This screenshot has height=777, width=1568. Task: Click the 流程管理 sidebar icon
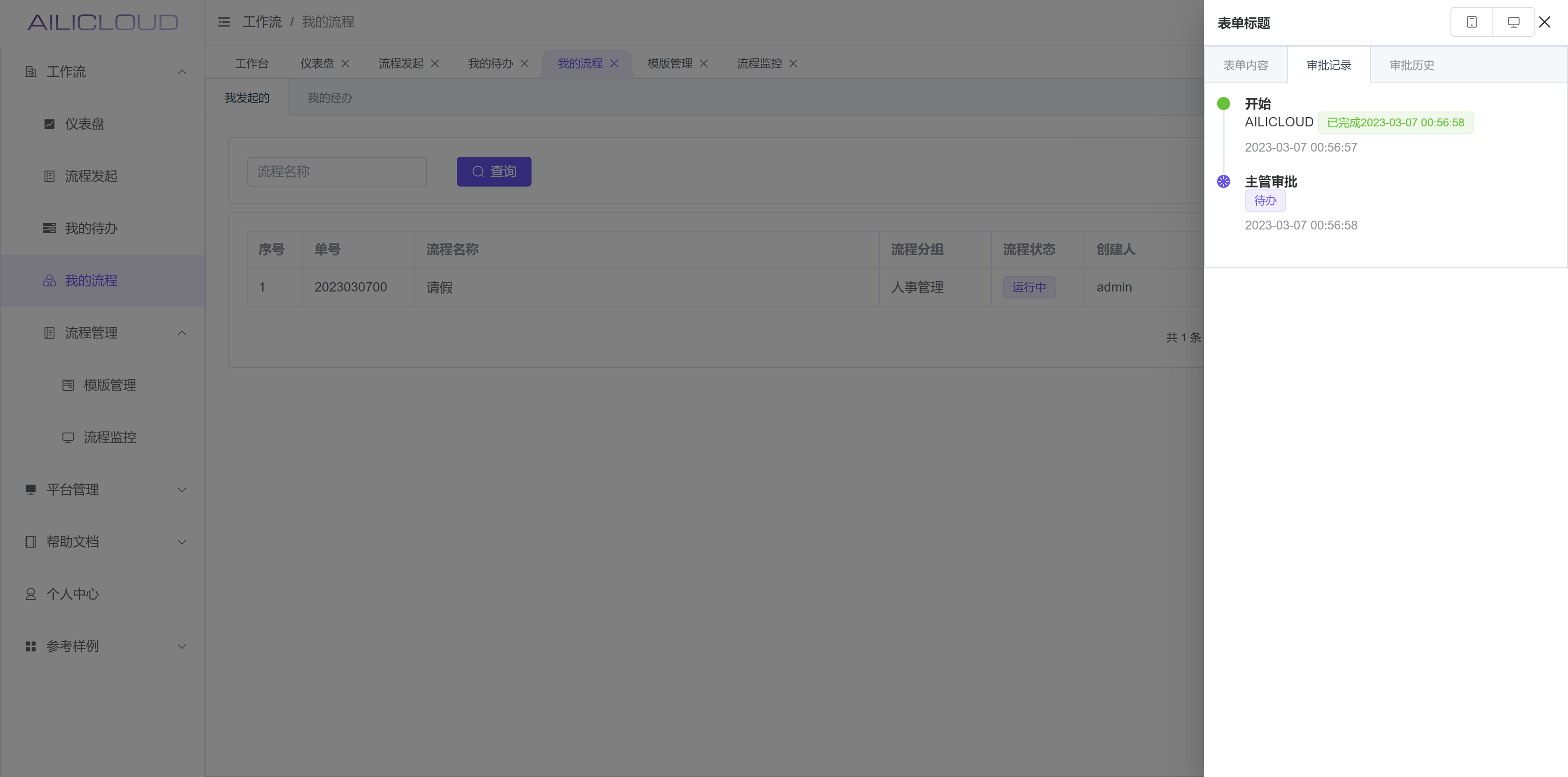(x=49, y=333)
